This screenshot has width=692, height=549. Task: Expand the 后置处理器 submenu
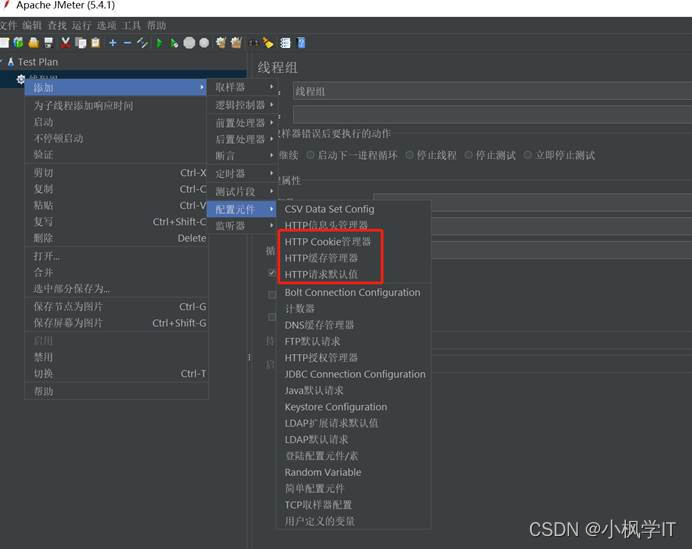point(244,139)
